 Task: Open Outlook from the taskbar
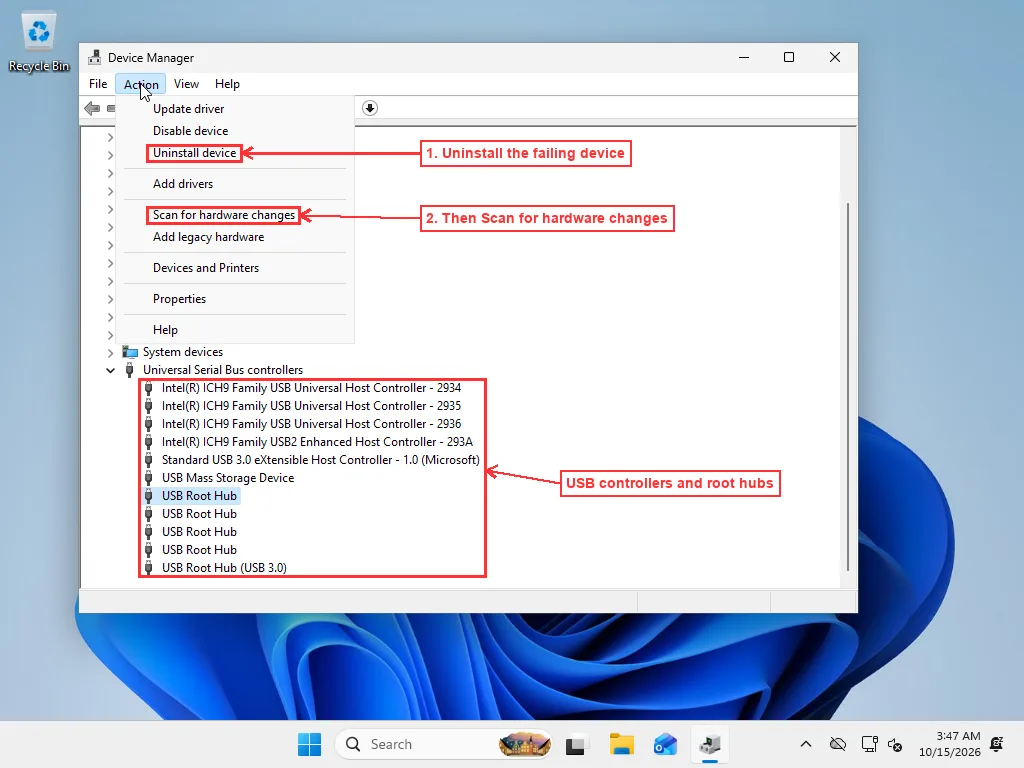[665, 744]
